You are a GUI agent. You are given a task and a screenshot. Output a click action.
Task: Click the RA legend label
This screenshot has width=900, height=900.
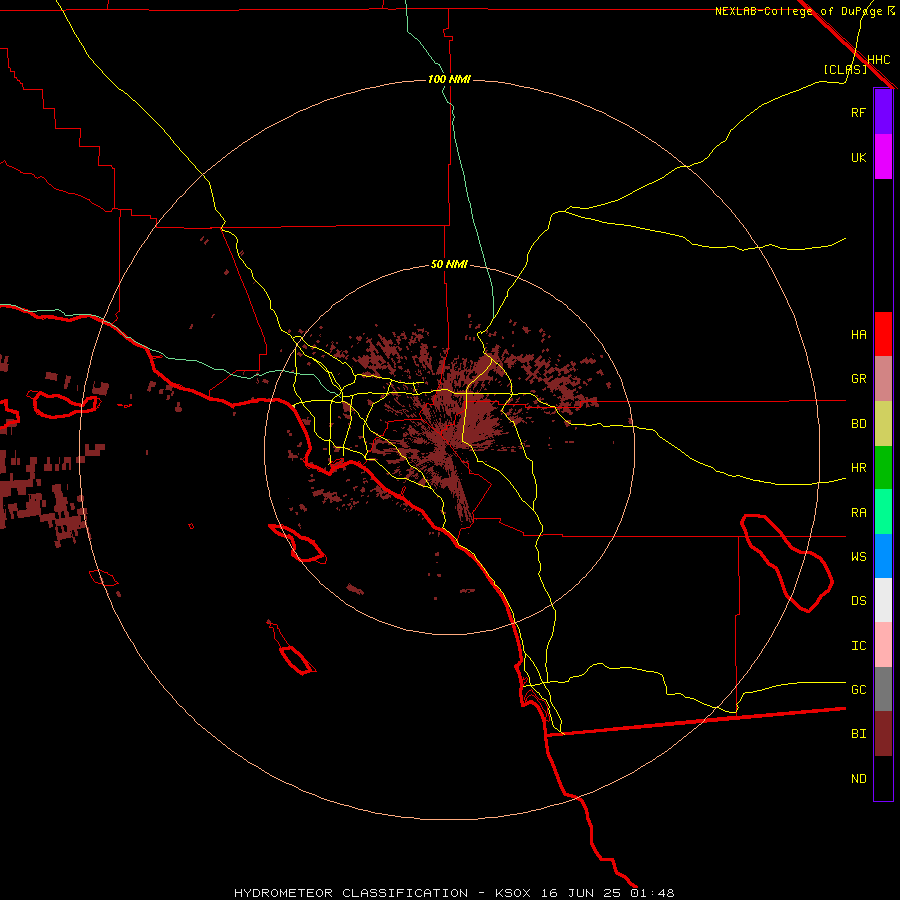pyautogui.click(x=858, y=513)
